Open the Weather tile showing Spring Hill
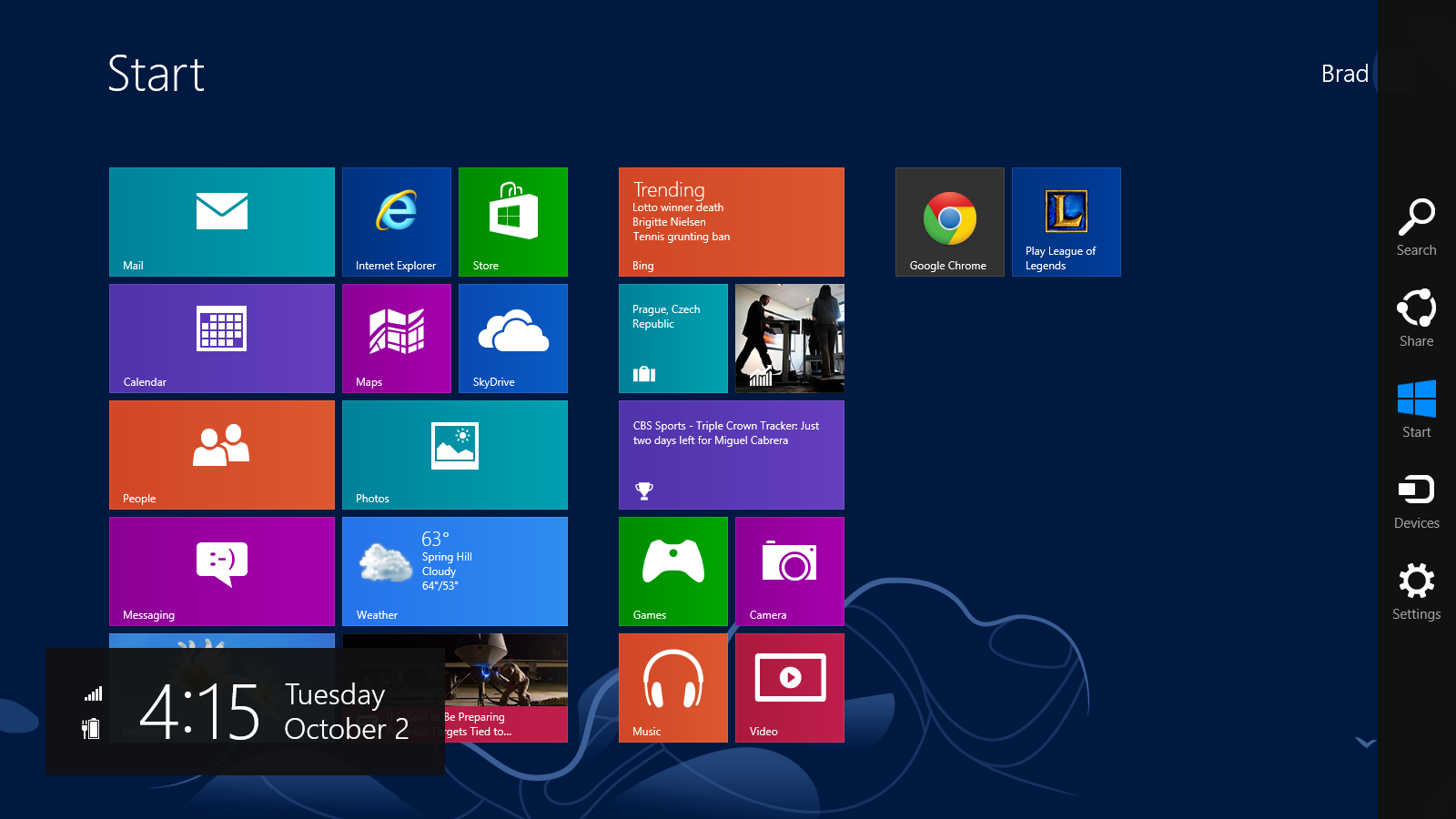 [x=455, y=571]
